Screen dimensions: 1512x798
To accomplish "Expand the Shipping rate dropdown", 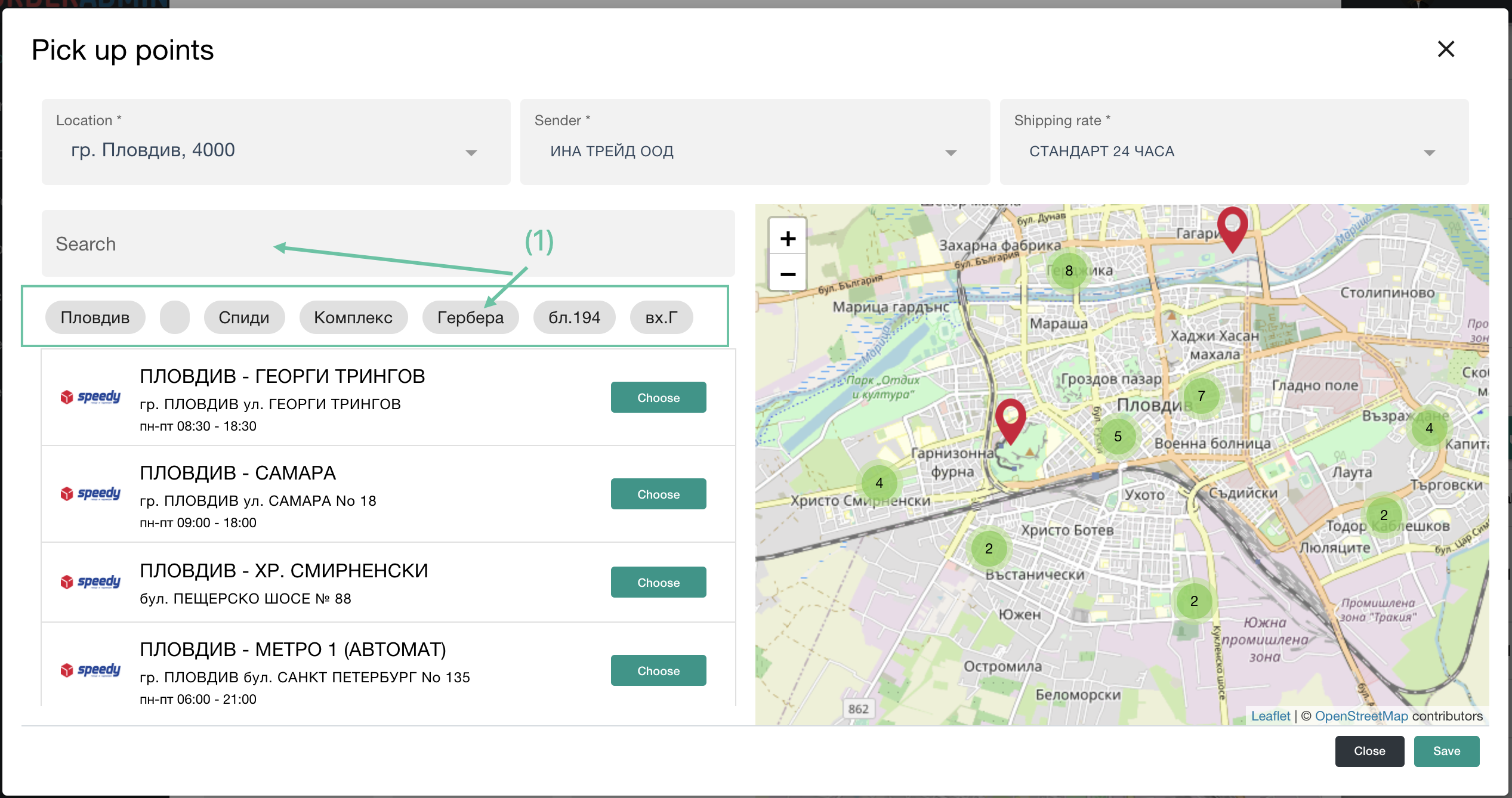I will pyautogui.click(x=1429, y=153).
